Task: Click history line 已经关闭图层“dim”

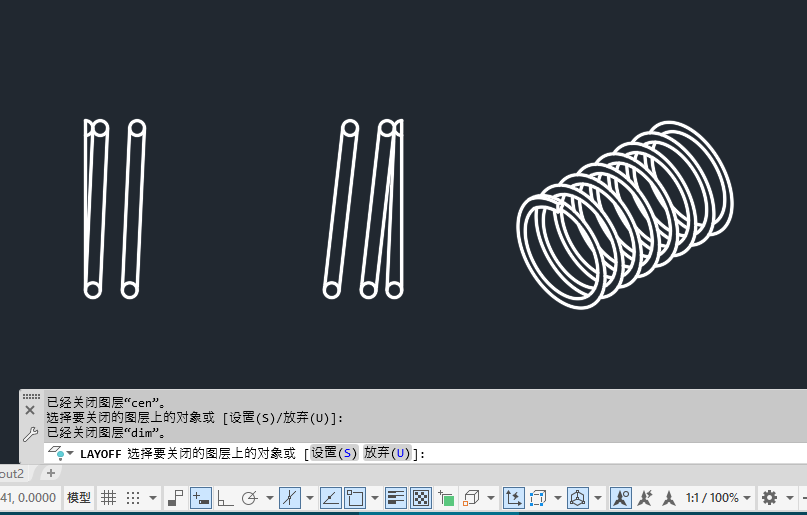Action: click(x=107, y=432)
